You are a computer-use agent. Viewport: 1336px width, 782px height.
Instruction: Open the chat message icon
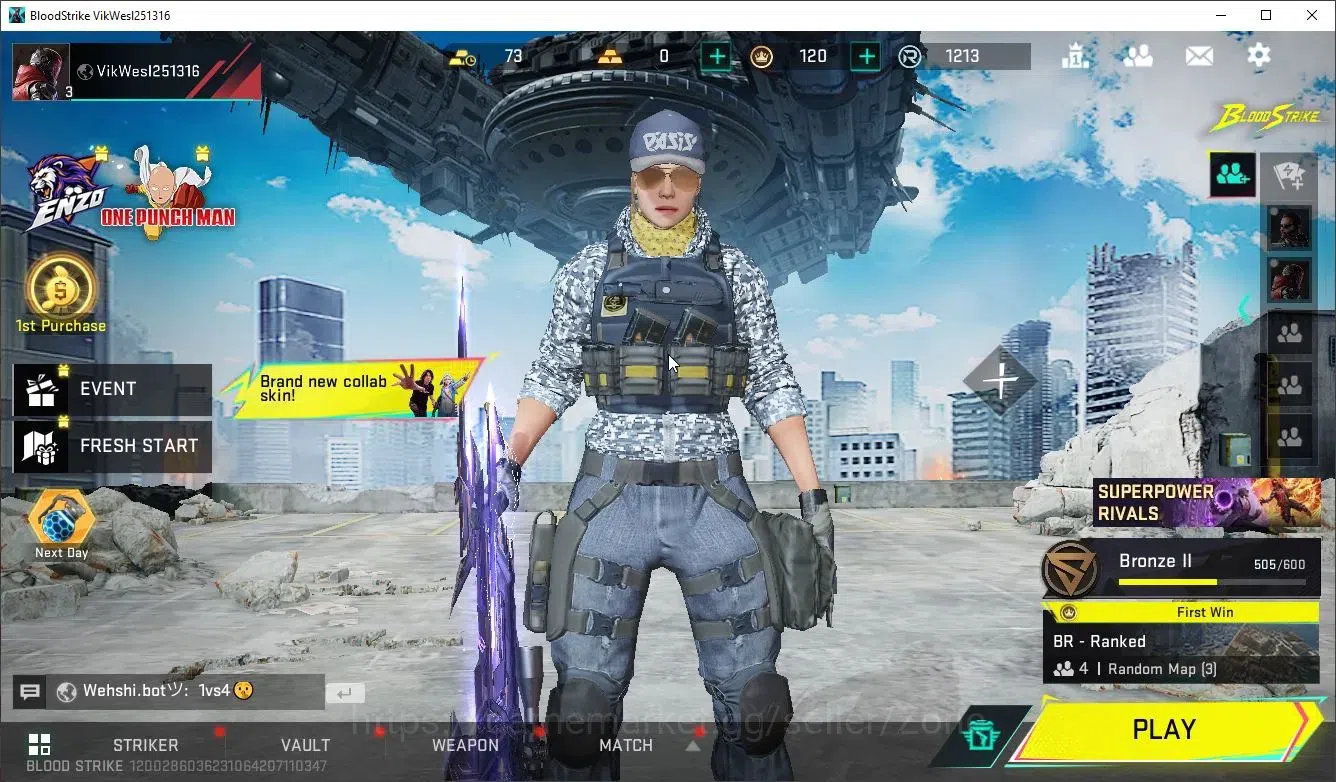[x=30, y=692]
